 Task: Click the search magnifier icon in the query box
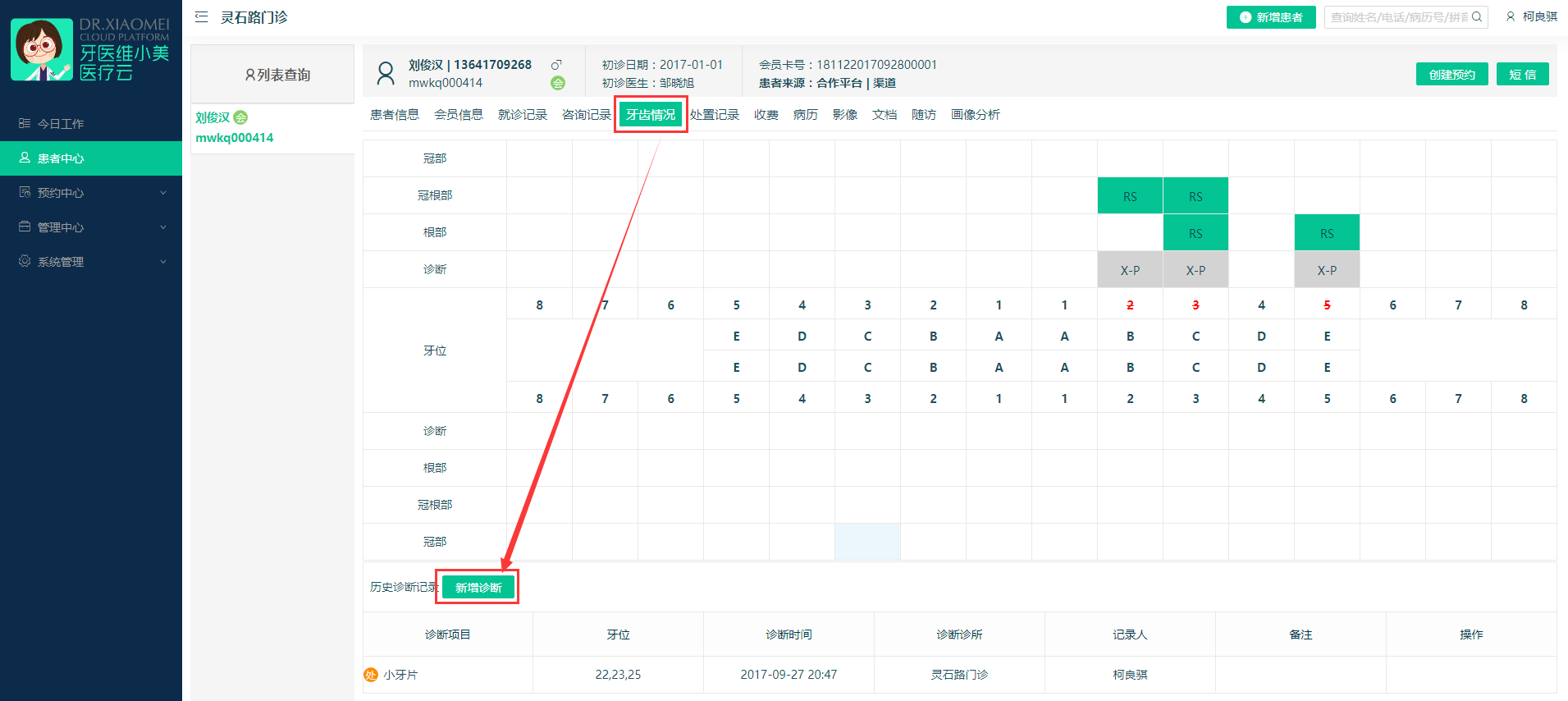tap(1477, 17)
